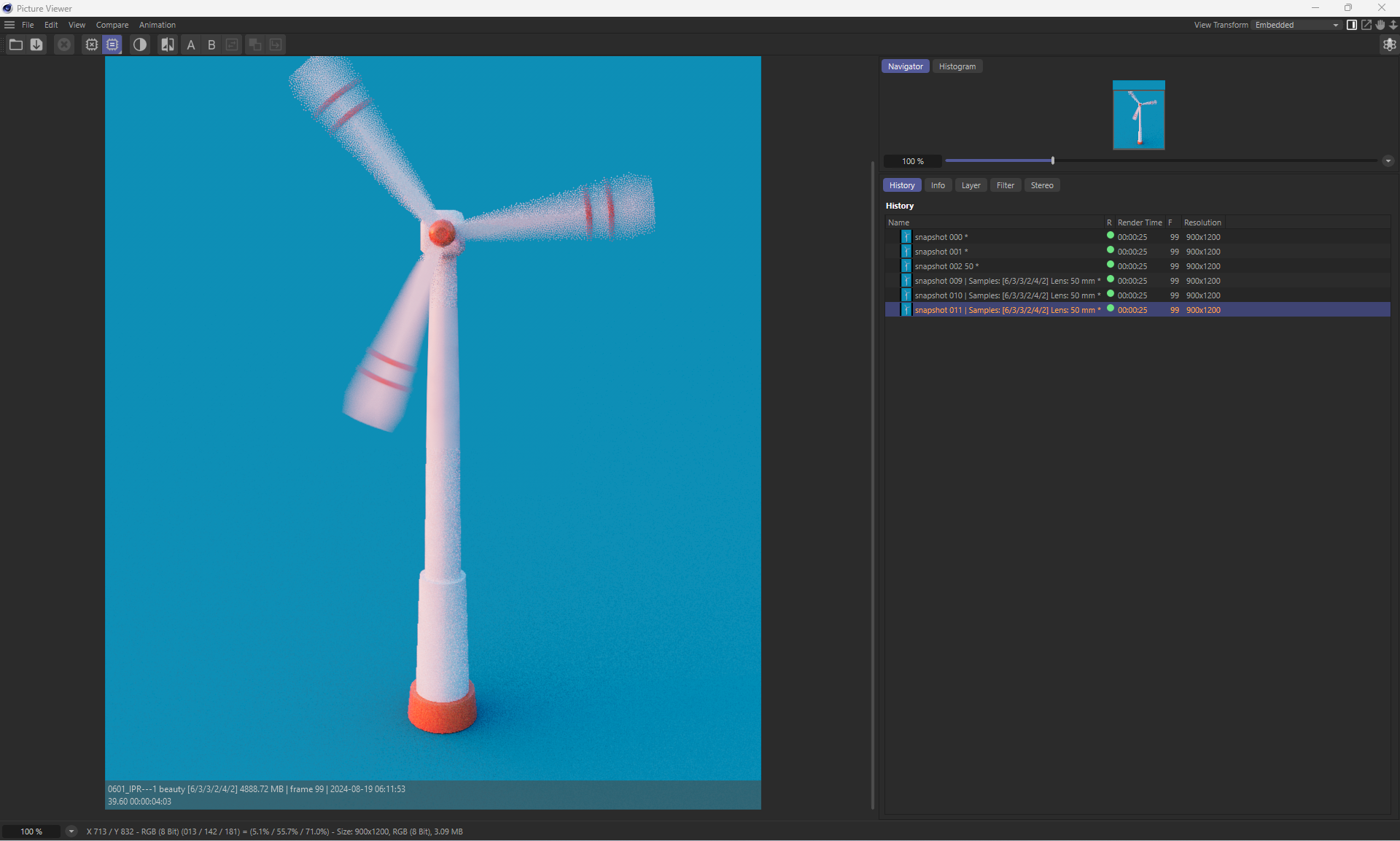Toggle the highlighted render chip icon
Viewport: 1400px width, 841px height.
(x=112, y=44)
